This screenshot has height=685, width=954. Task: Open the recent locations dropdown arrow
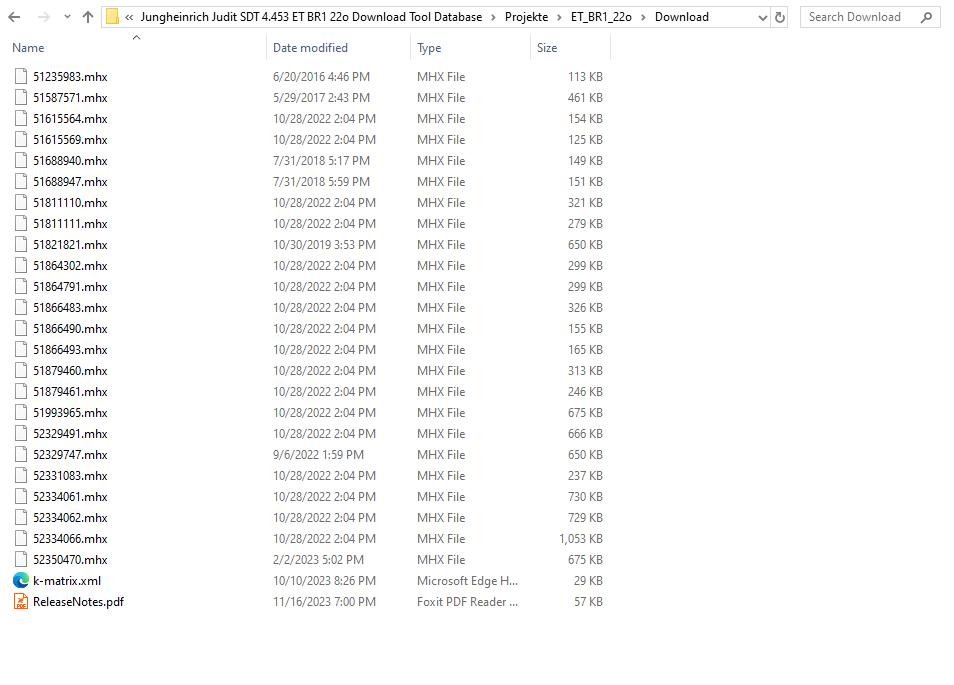click(67, 17)
